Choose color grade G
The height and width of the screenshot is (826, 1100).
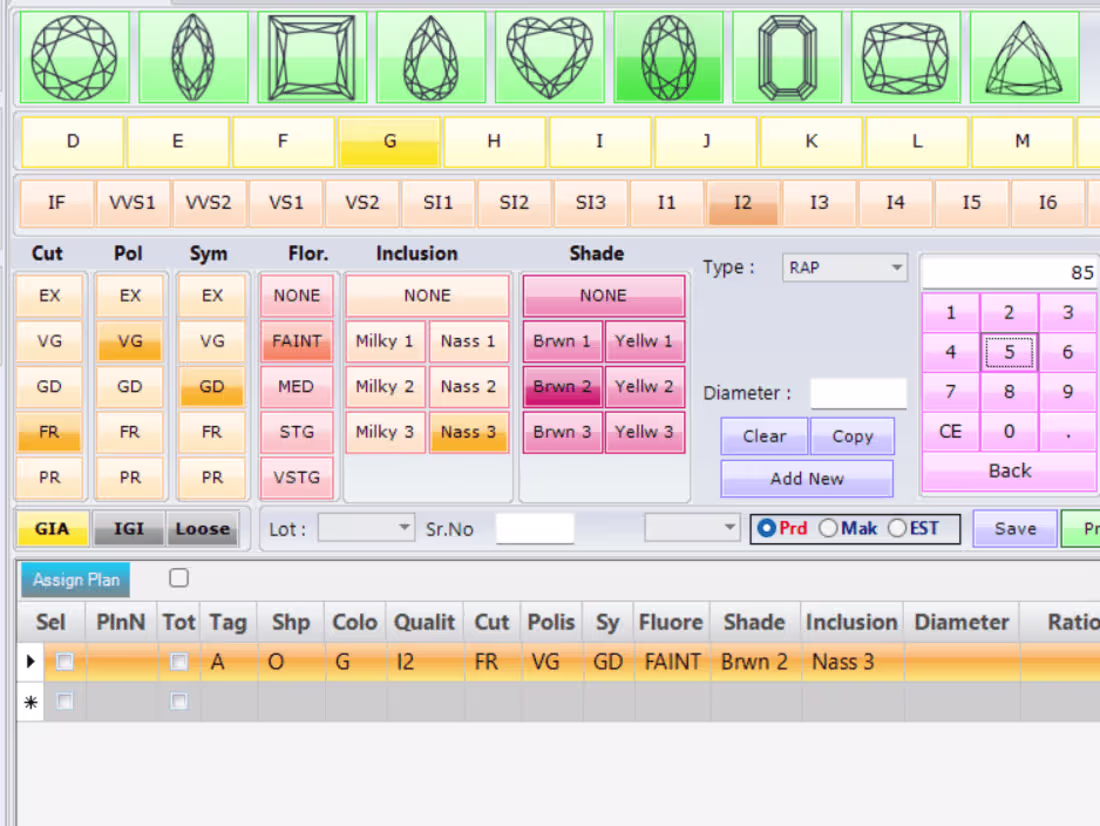389,142
